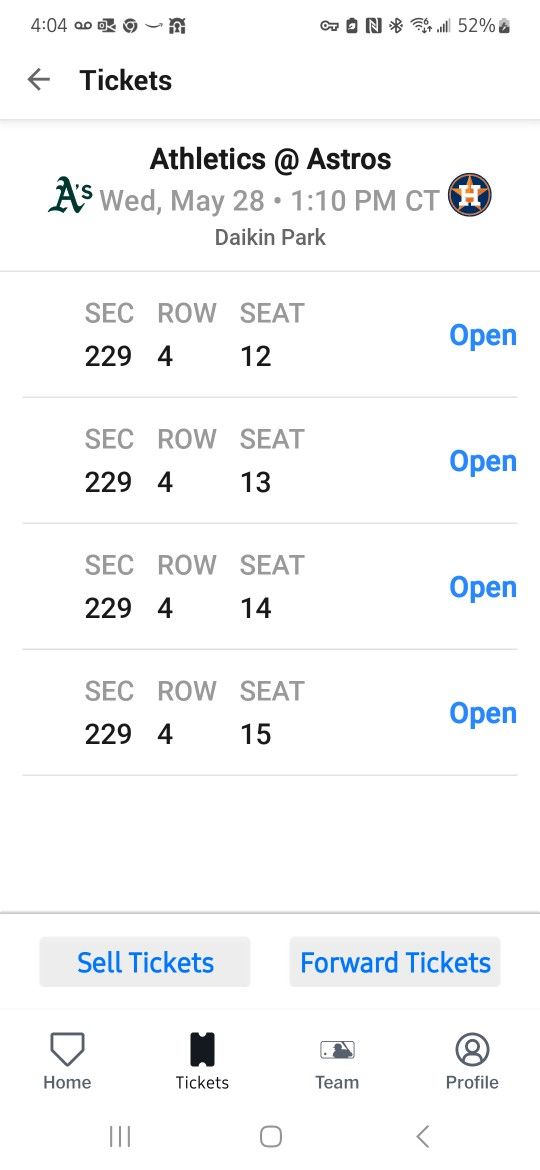This screenshot has width=540, height=1170.
Task: Tap Android recent apps button
Action: click(x=119, y=1136)
